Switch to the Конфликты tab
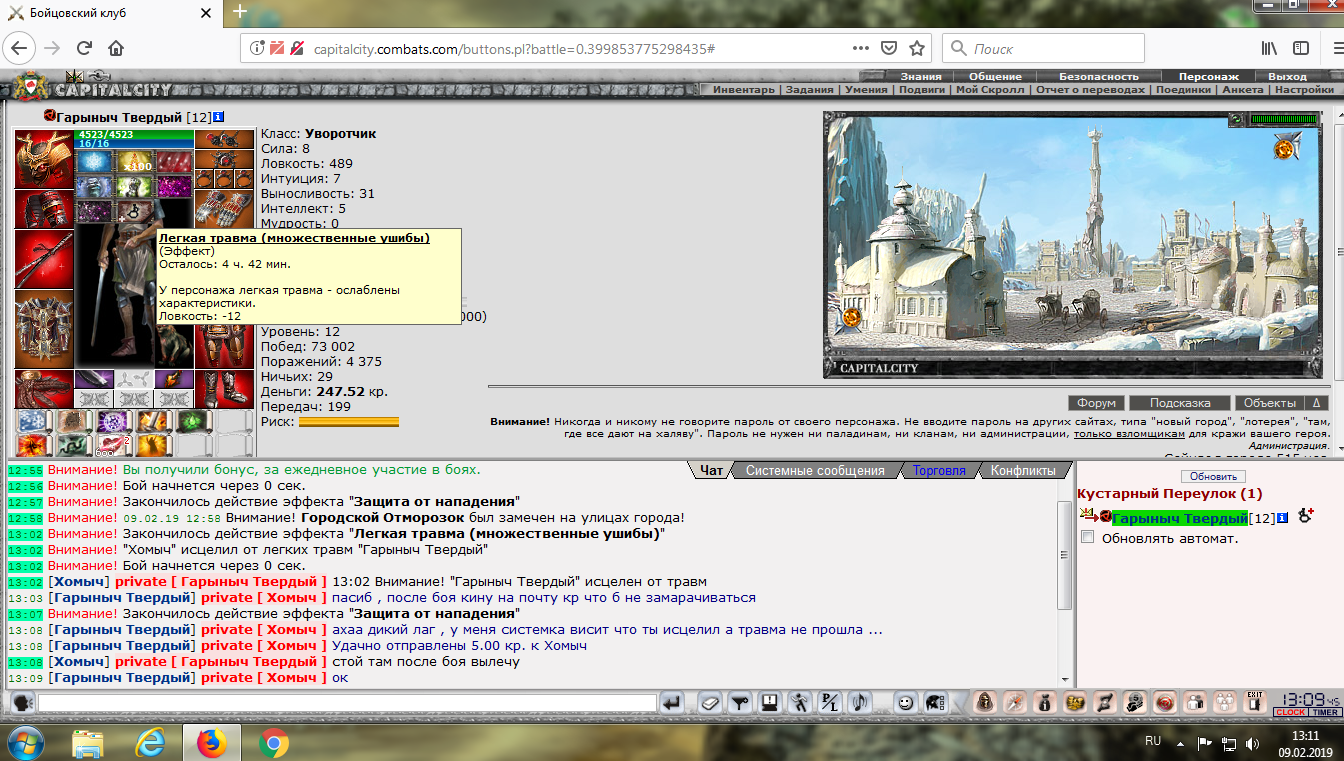Screen dimensions: 1344x761 pyautogui.click(x=1023, y=470)
